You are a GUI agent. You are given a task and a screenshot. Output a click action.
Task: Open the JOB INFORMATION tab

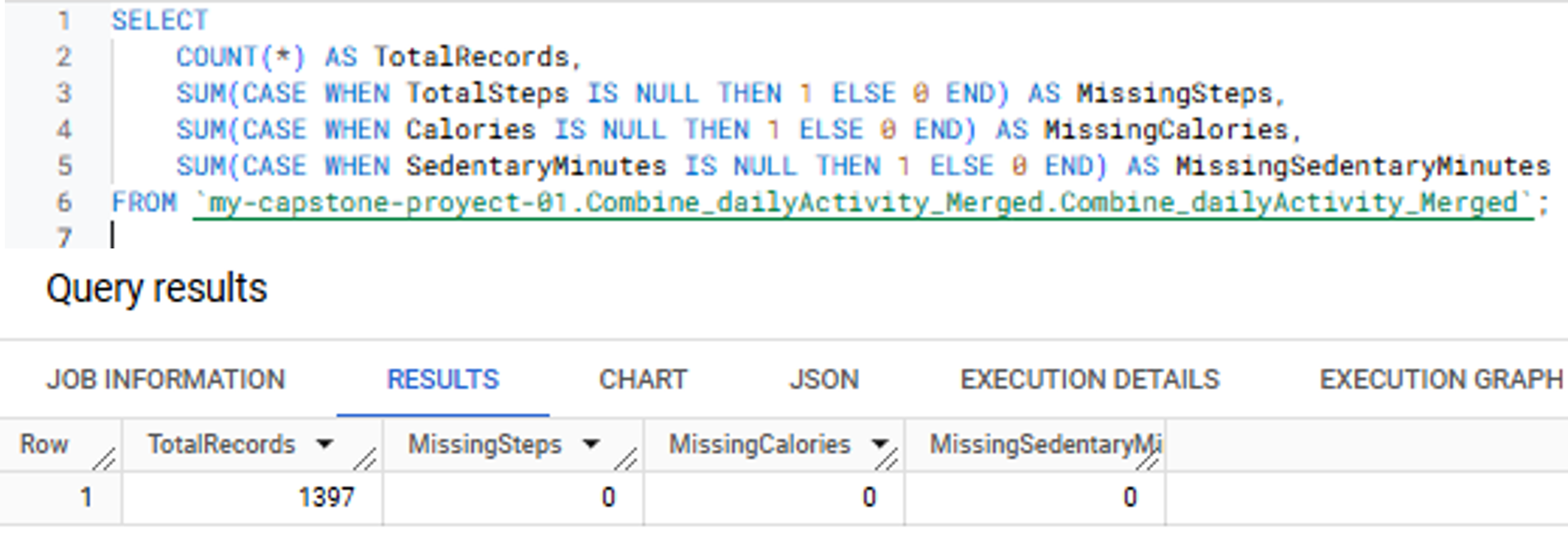pos(165,380)
